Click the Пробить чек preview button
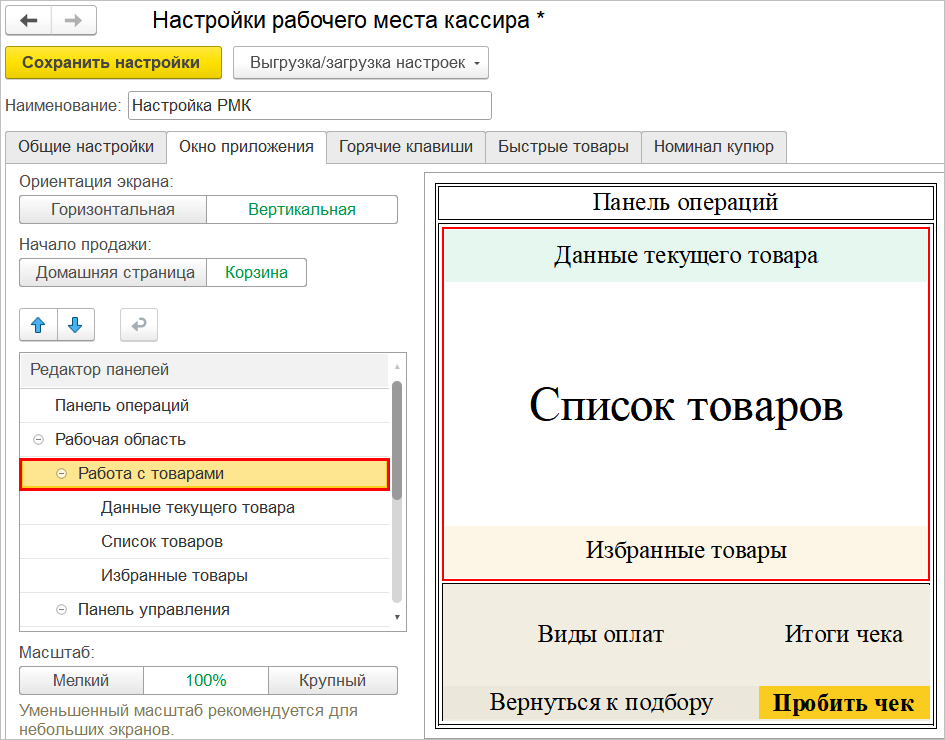 (843, 703)
